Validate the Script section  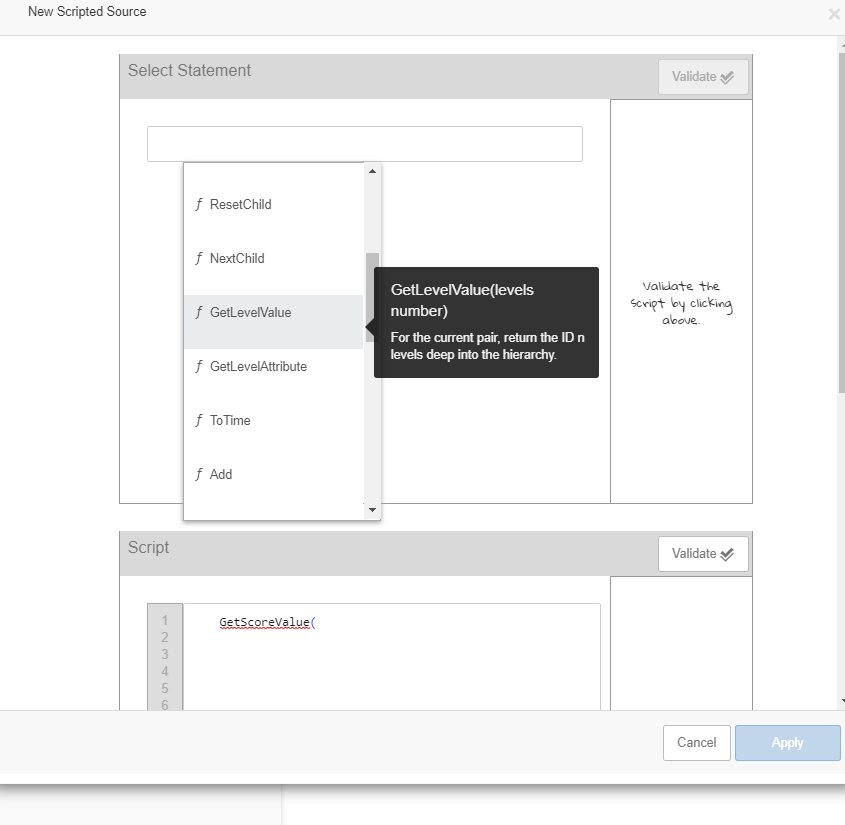(x=703, y=554)
